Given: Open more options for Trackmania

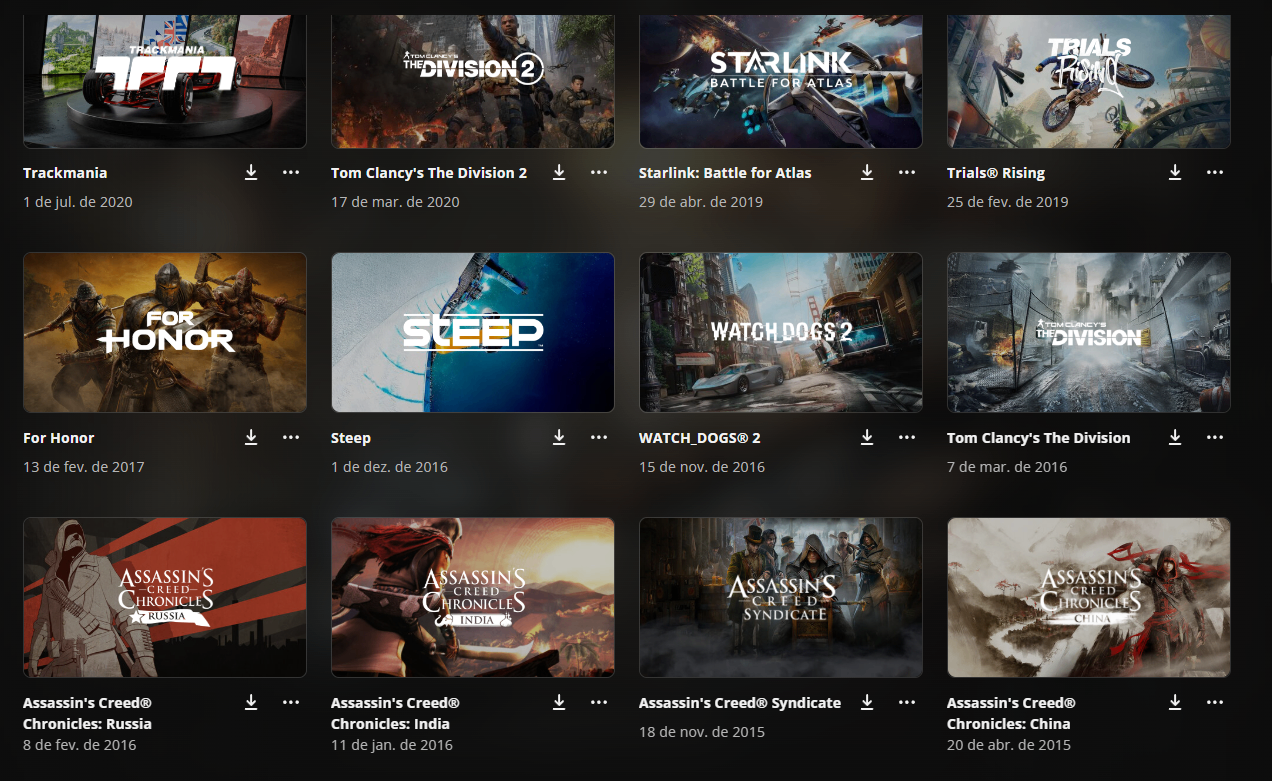Looking at the screenshot, I should [x=291, y=173].
